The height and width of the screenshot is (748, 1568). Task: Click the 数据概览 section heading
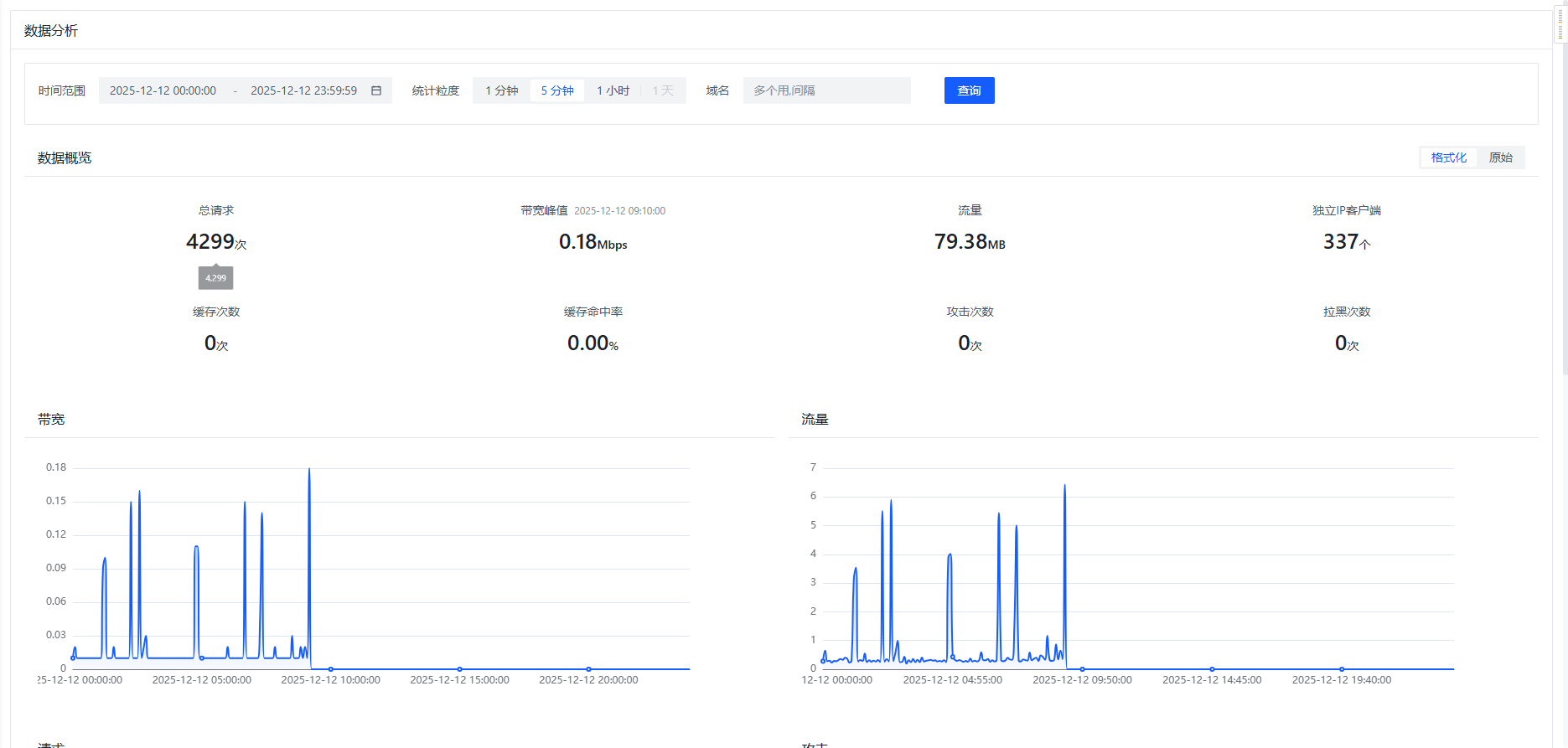pyautogui.click(x=65, y=158)
